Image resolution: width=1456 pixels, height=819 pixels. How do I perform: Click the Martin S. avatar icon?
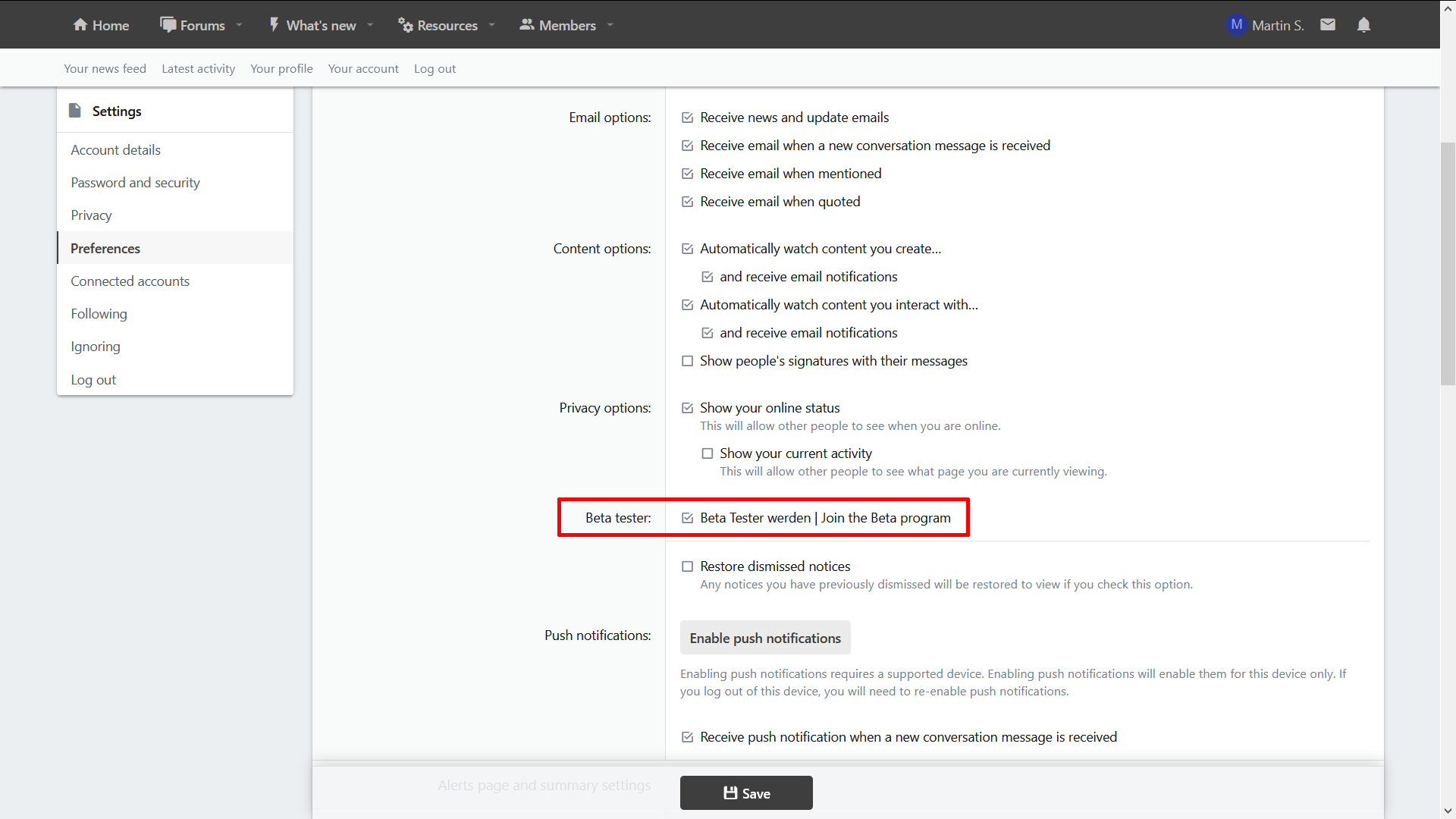pos(1236,25)
